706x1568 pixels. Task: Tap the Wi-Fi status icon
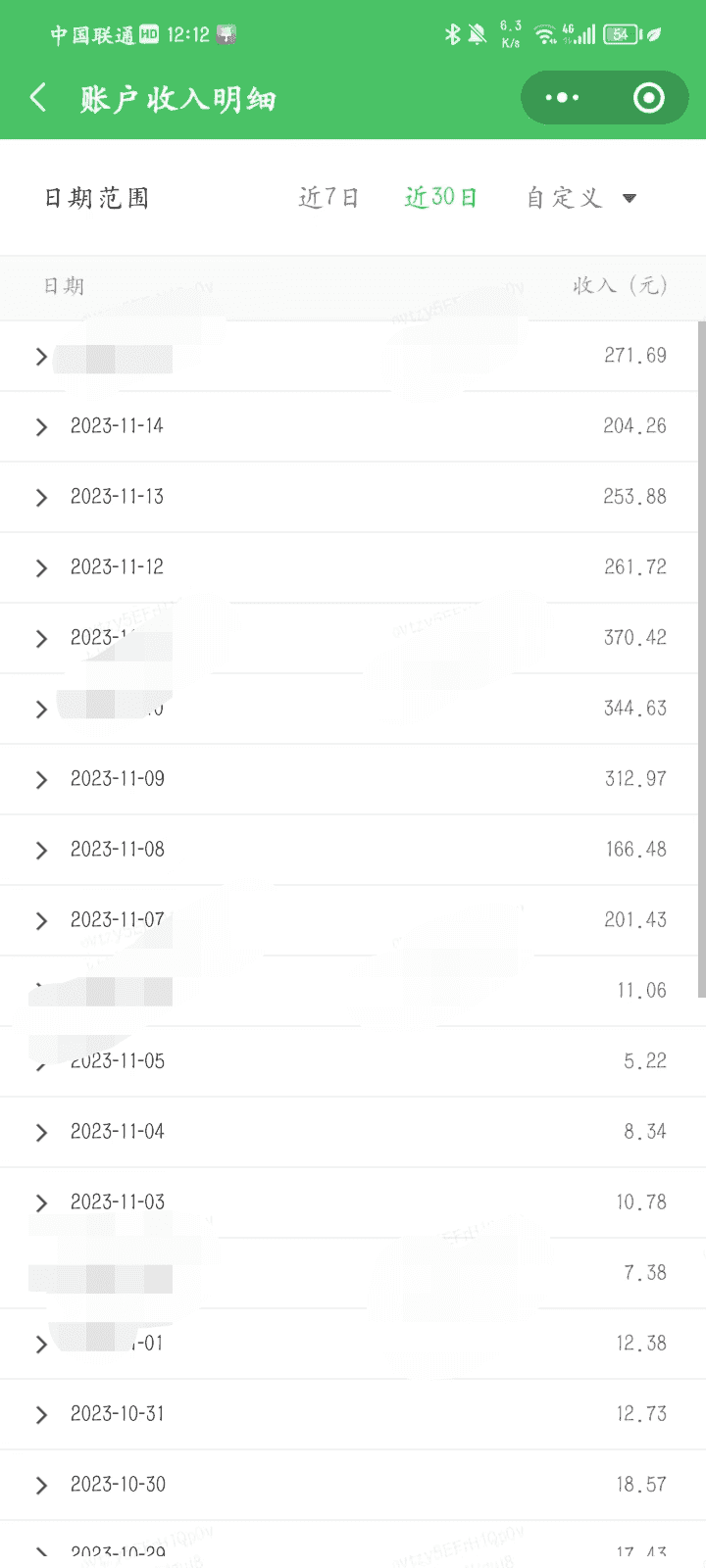pyautogui.click(x=544, y=35)
